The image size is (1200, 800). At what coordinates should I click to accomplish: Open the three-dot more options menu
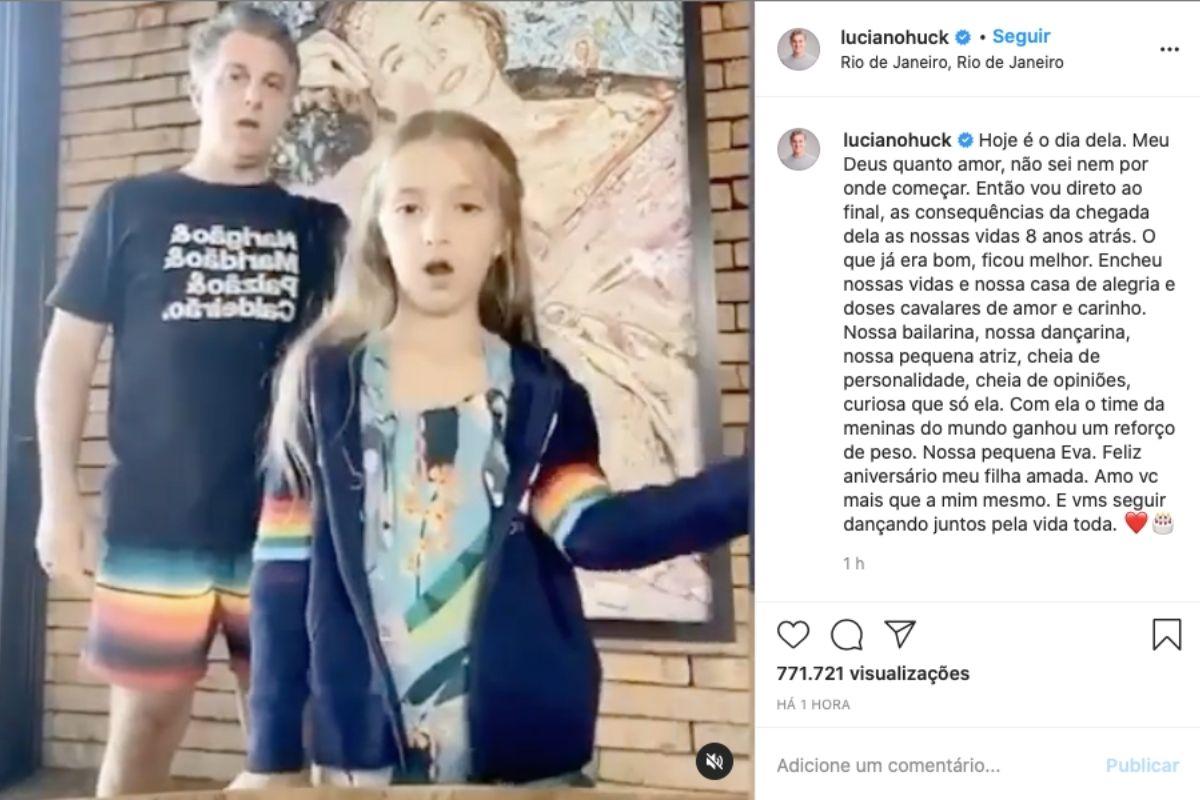(x=1169, y=49)
